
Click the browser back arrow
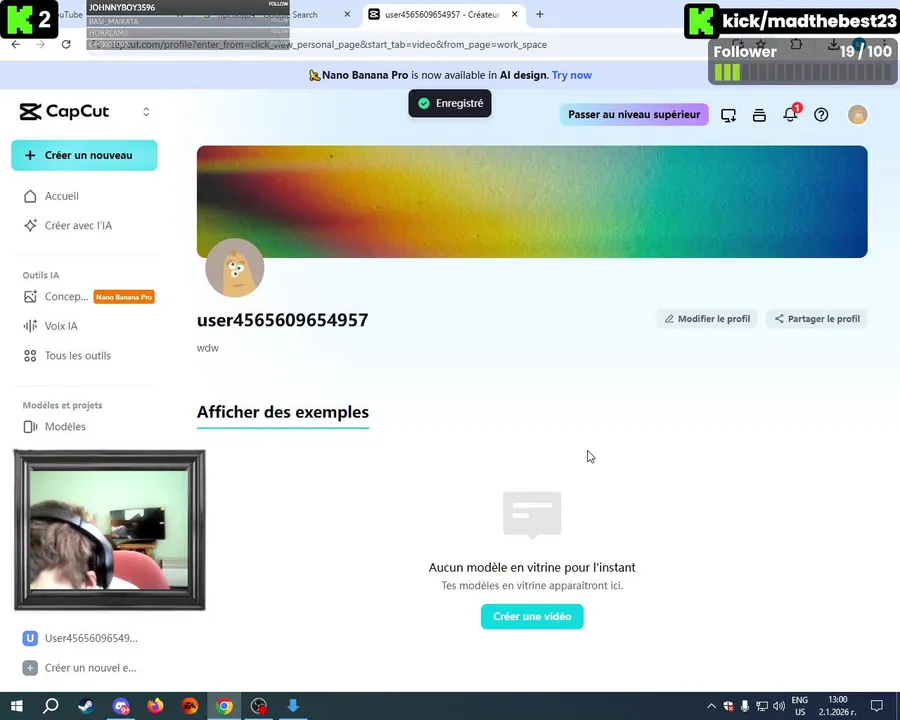coord(15,44)
